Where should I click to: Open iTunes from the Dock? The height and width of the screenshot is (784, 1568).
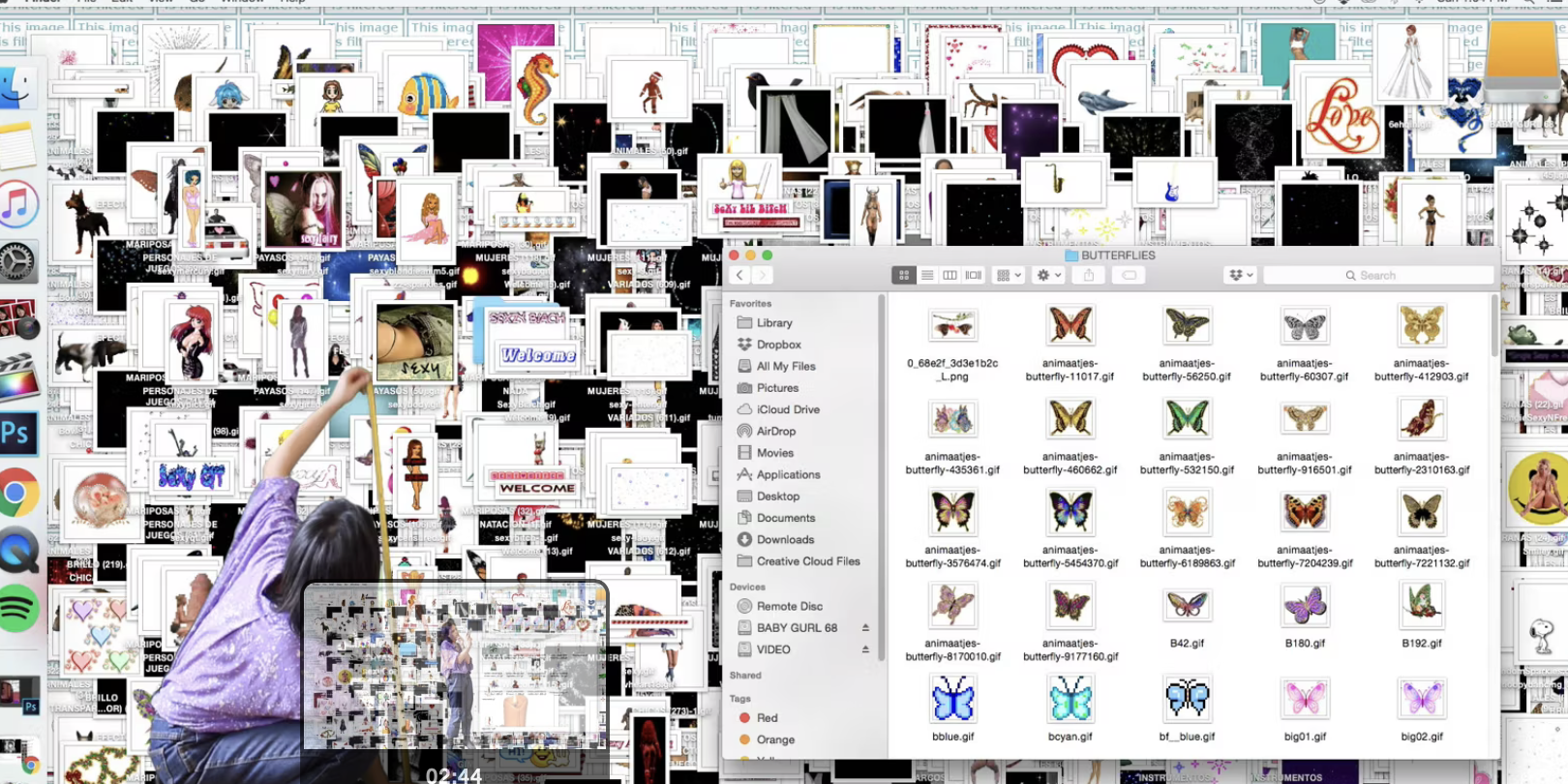[x=16, y=204]
